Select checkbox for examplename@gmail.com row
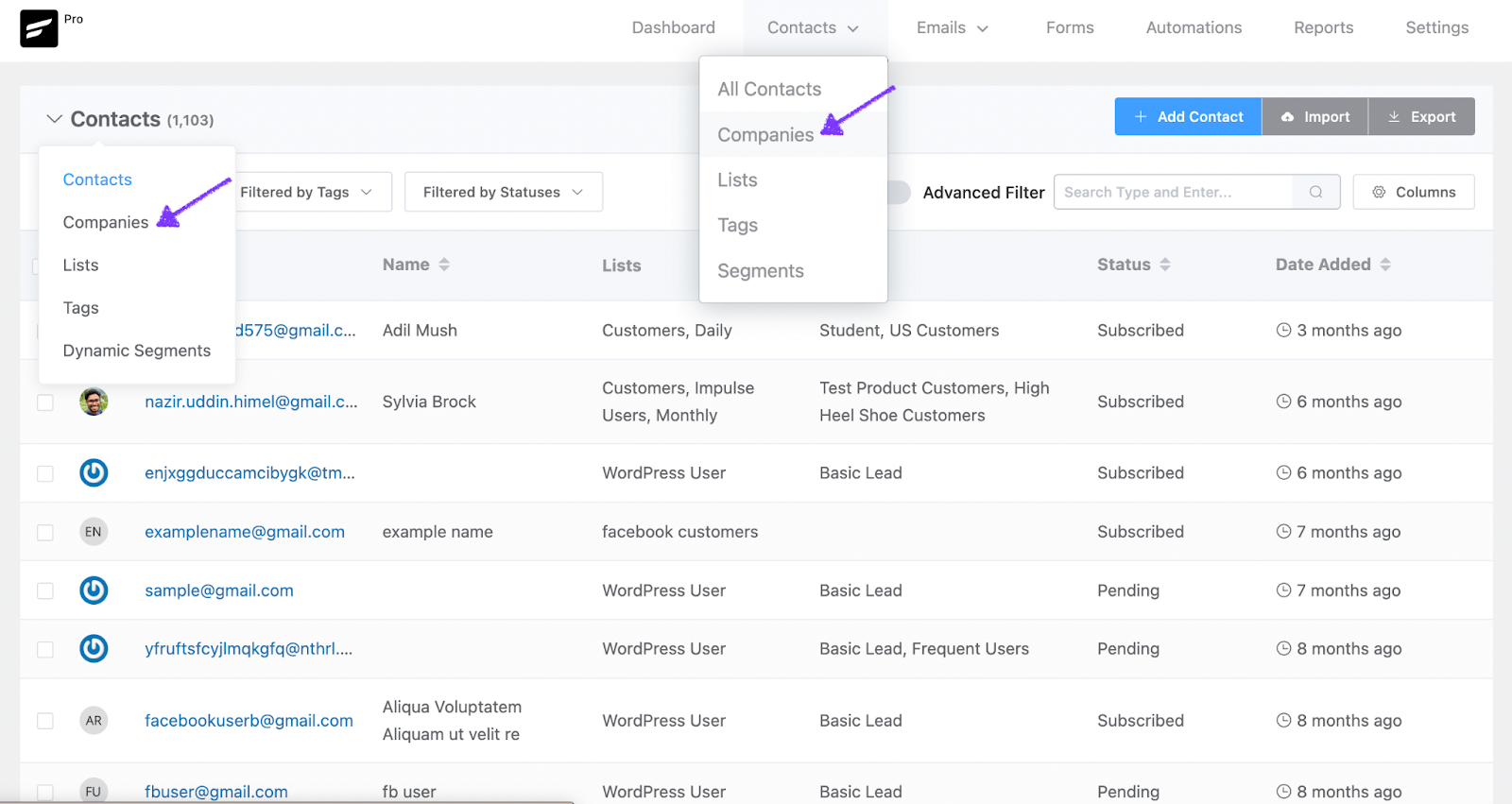This screenshot has width=1512, height=804. [x=45, y=533]
